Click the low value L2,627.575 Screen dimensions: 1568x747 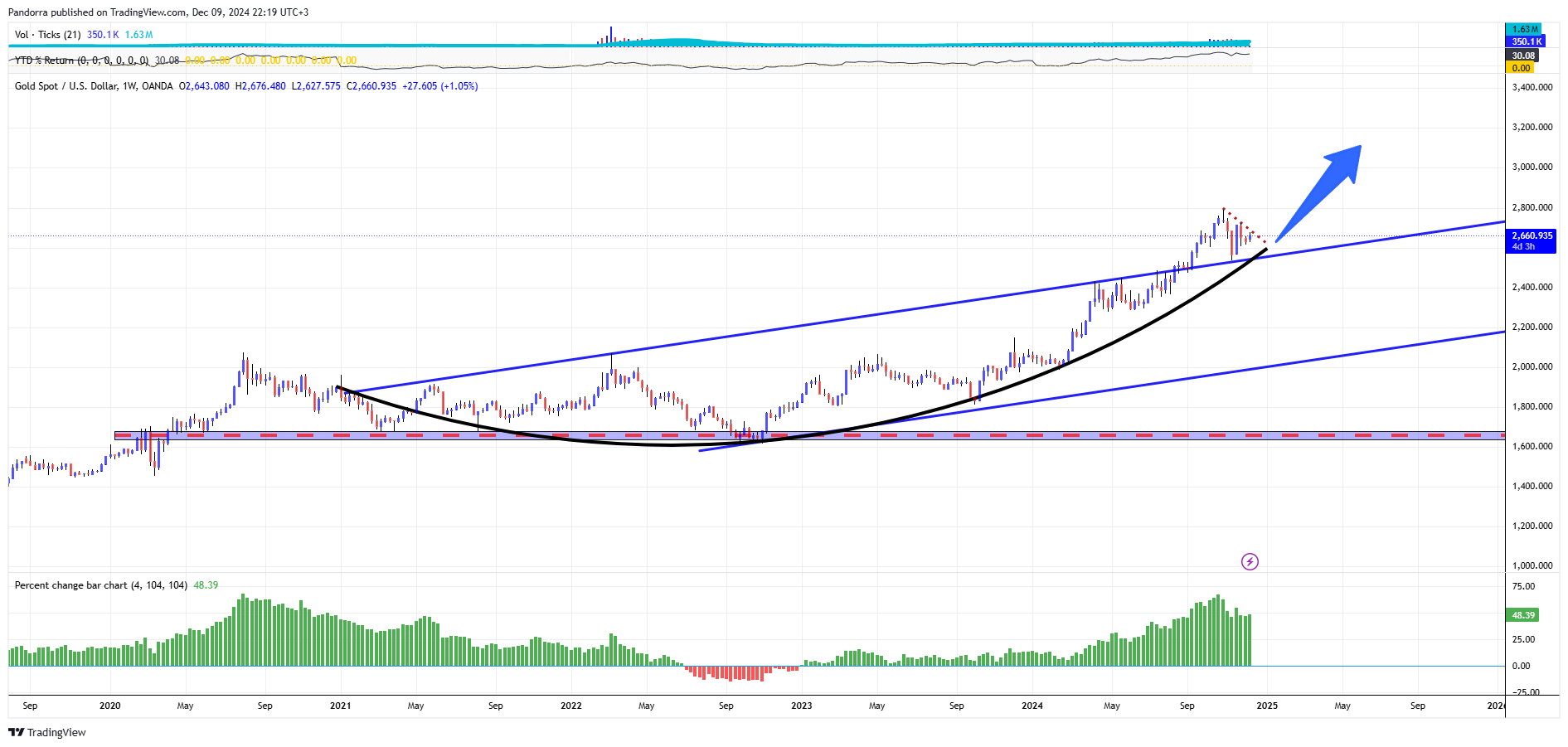pos(316,86)
